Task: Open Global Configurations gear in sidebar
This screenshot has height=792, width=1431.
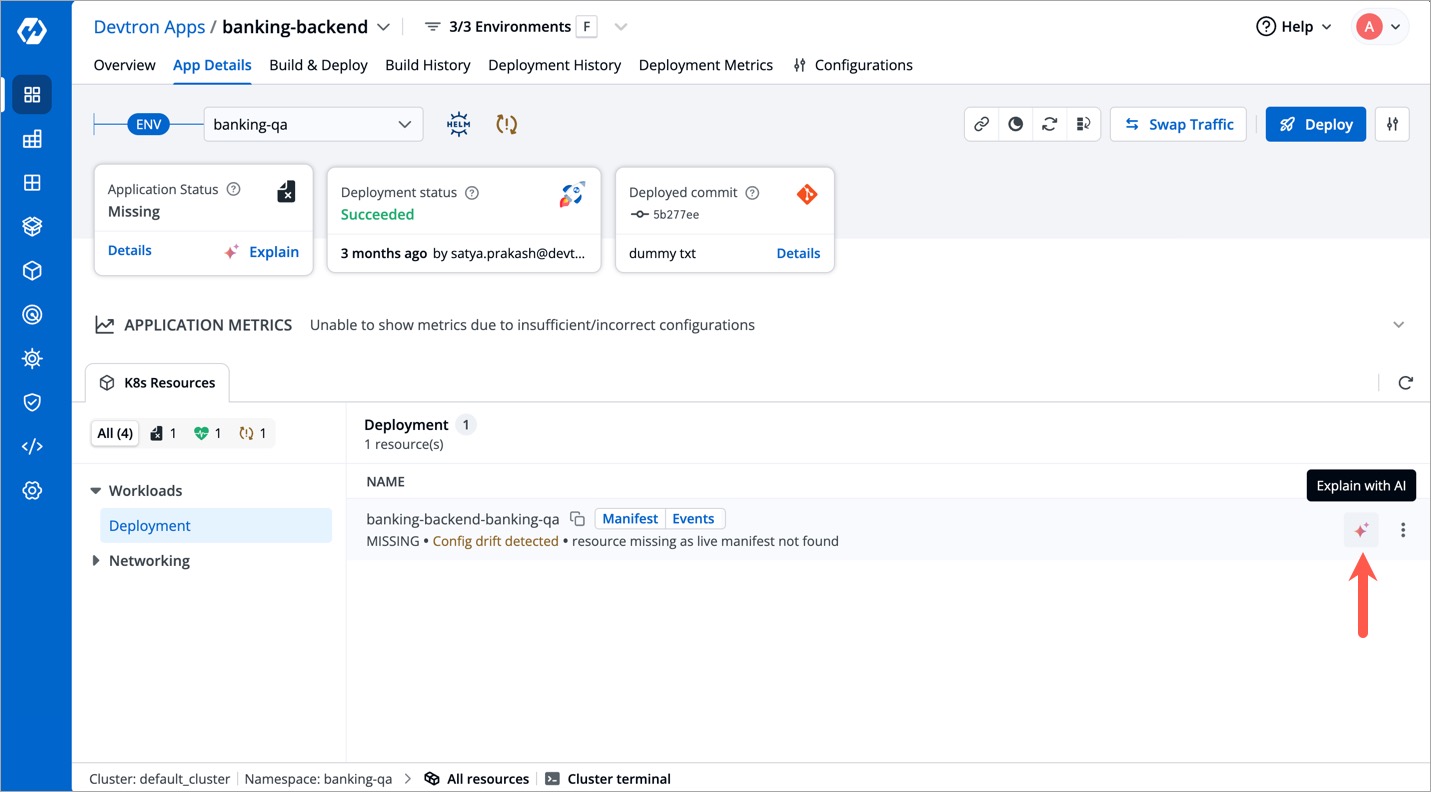Action: 32,490
